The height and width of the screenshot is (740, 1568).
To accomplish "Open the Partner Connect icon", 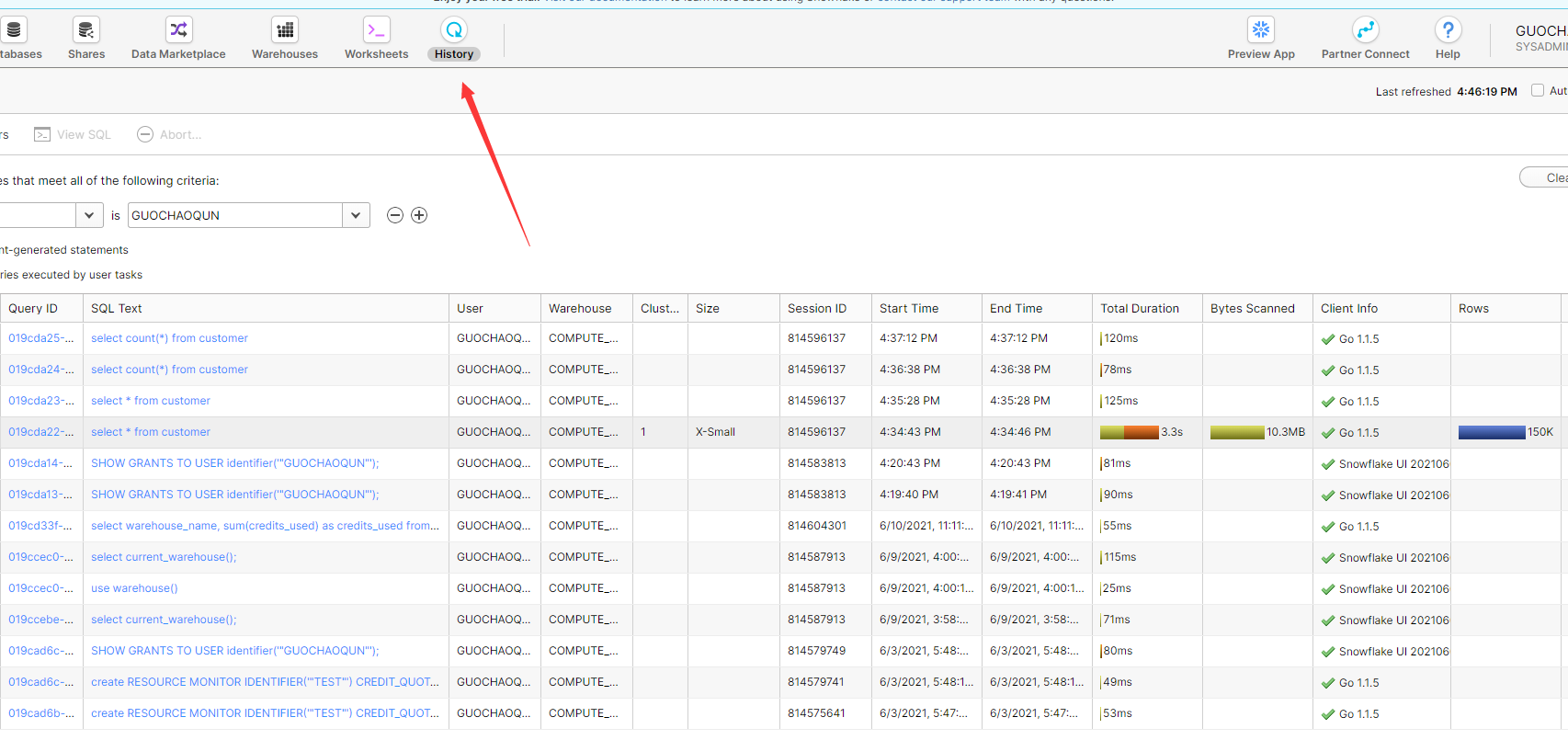I will (x=1366, y=30).
